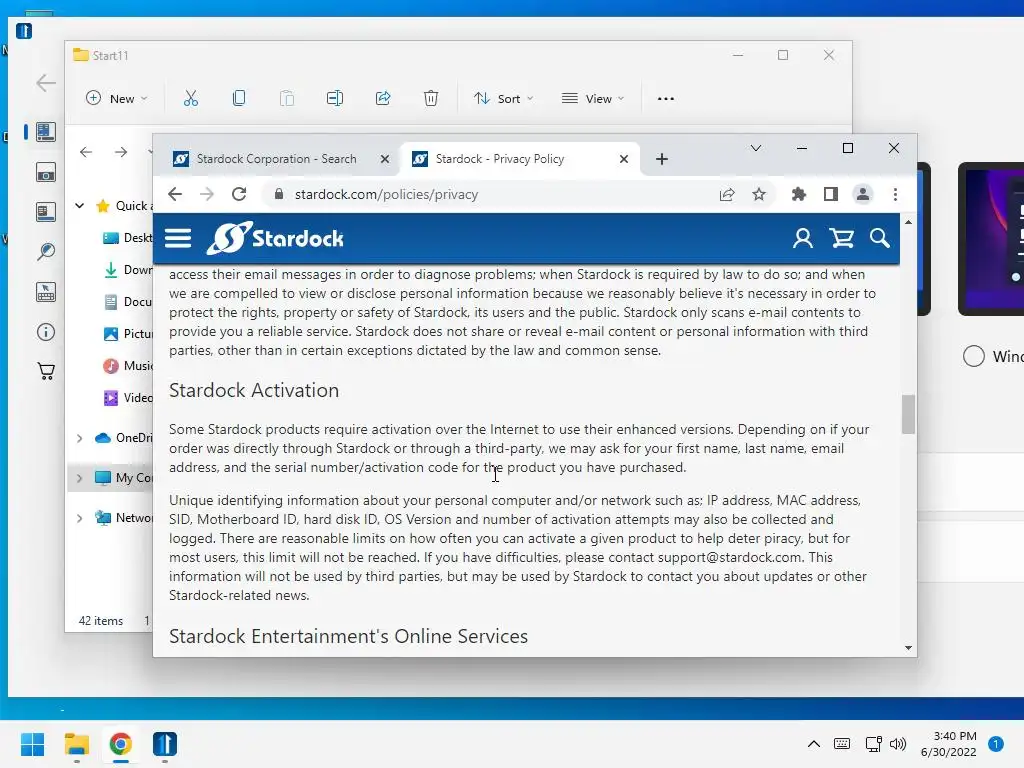The height and width of the screenshot is (768, 1024).
Task: Switch to Stardock Corporation - Search tab
Action: click(x=276, y=159)
